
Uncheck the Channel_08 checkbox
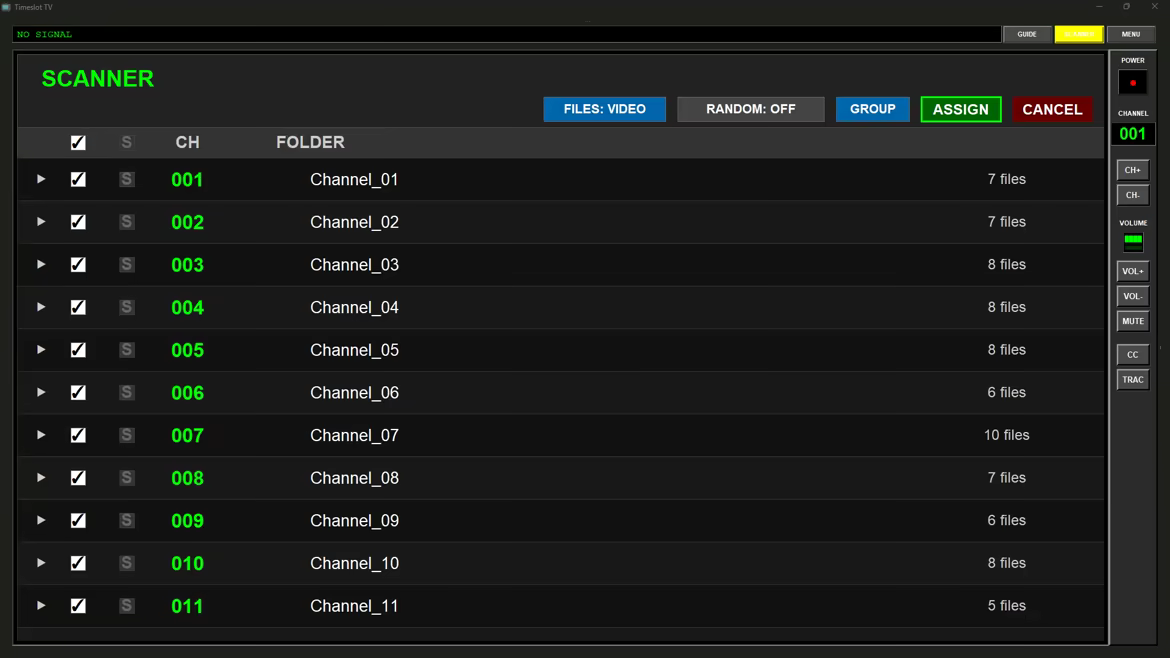(x=78, y=477)
